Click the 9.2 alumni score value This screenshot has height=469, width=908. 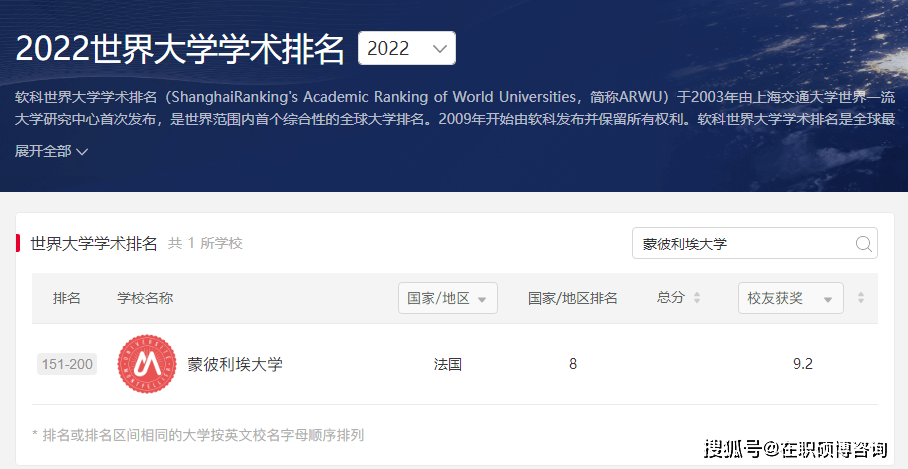pos(802,364)
